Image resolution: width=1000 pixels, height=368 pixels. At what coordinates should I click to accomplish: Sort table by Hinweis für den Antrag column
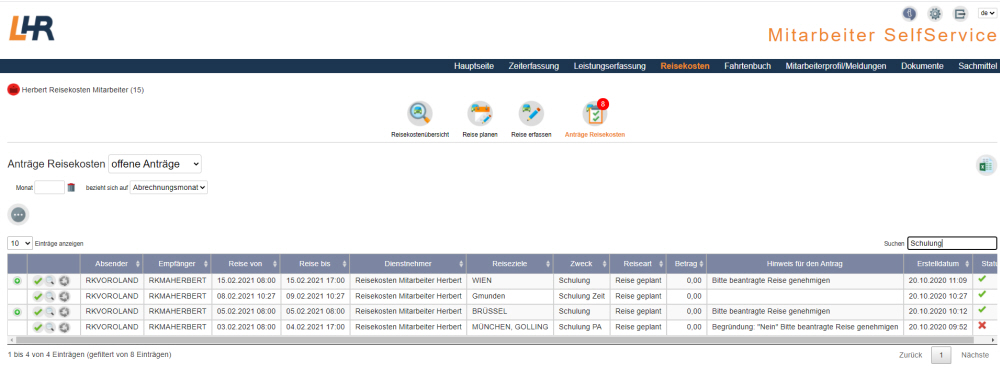(x=805, y=263)
